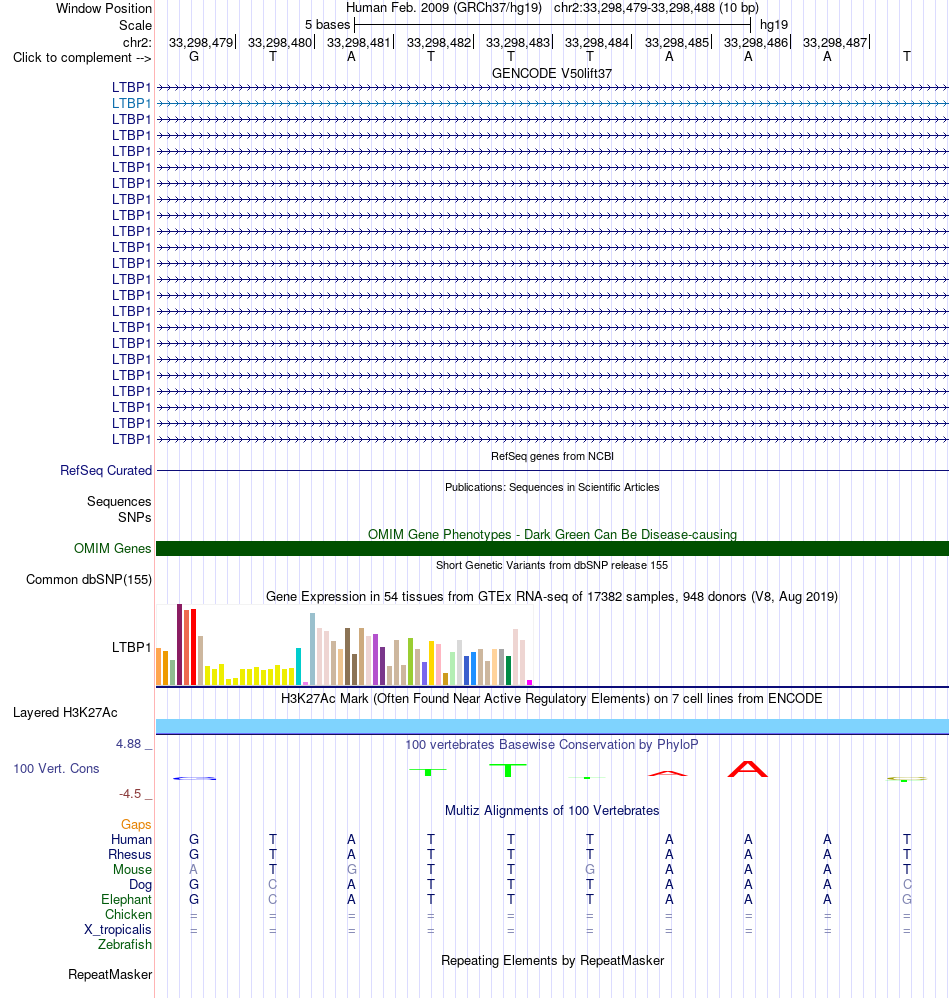950x998 pixels.
Task: Click base G in the top sequence row
Action: coord(194,57)
